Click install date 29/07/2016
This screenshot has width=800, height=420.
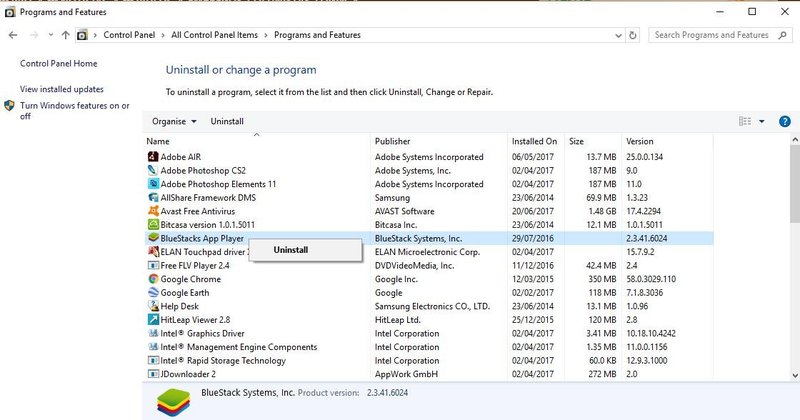(x=533, y=238)
